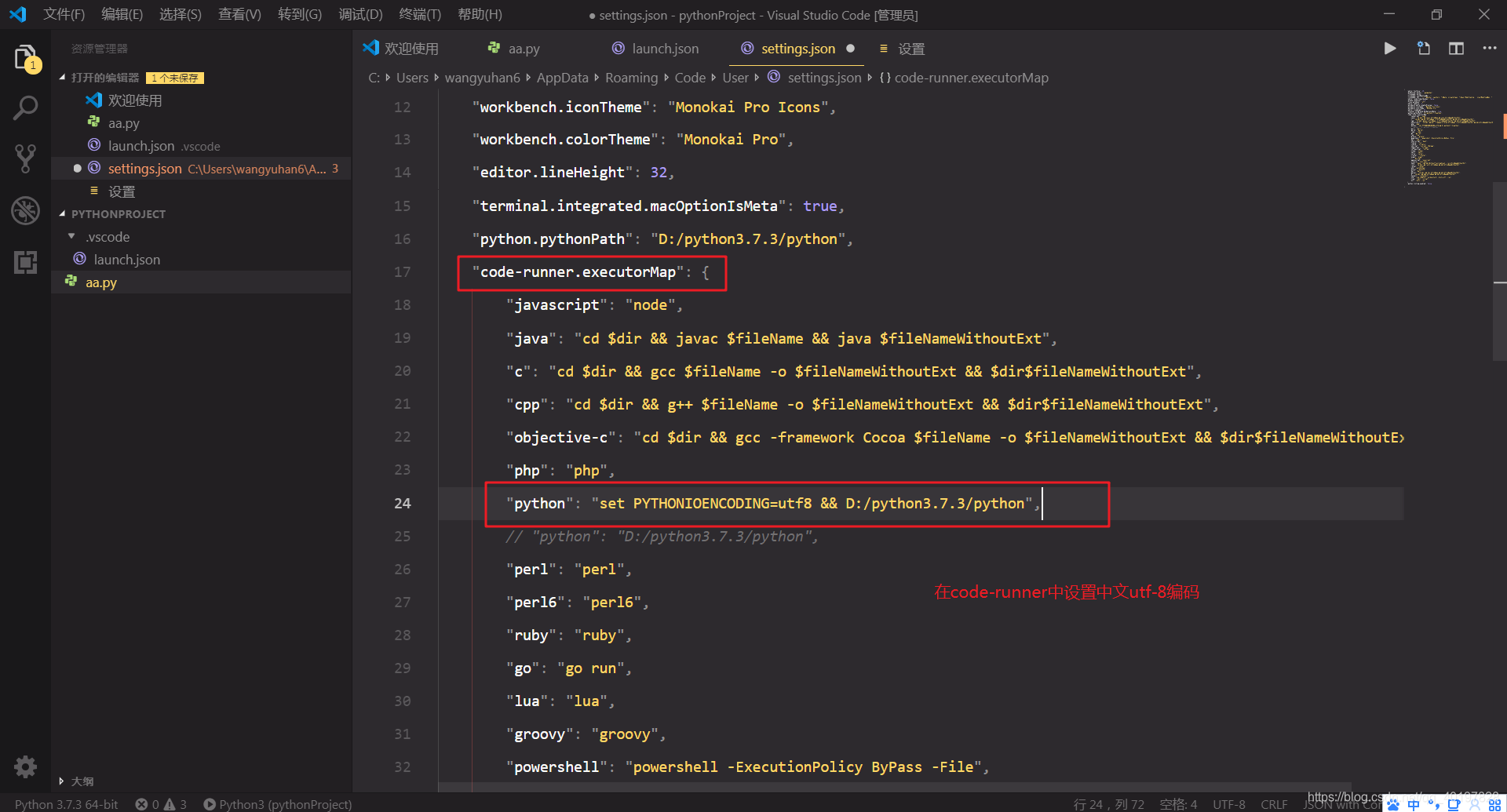
Task: Click line number 24 in gutter
Action: [x=402, y=503]
